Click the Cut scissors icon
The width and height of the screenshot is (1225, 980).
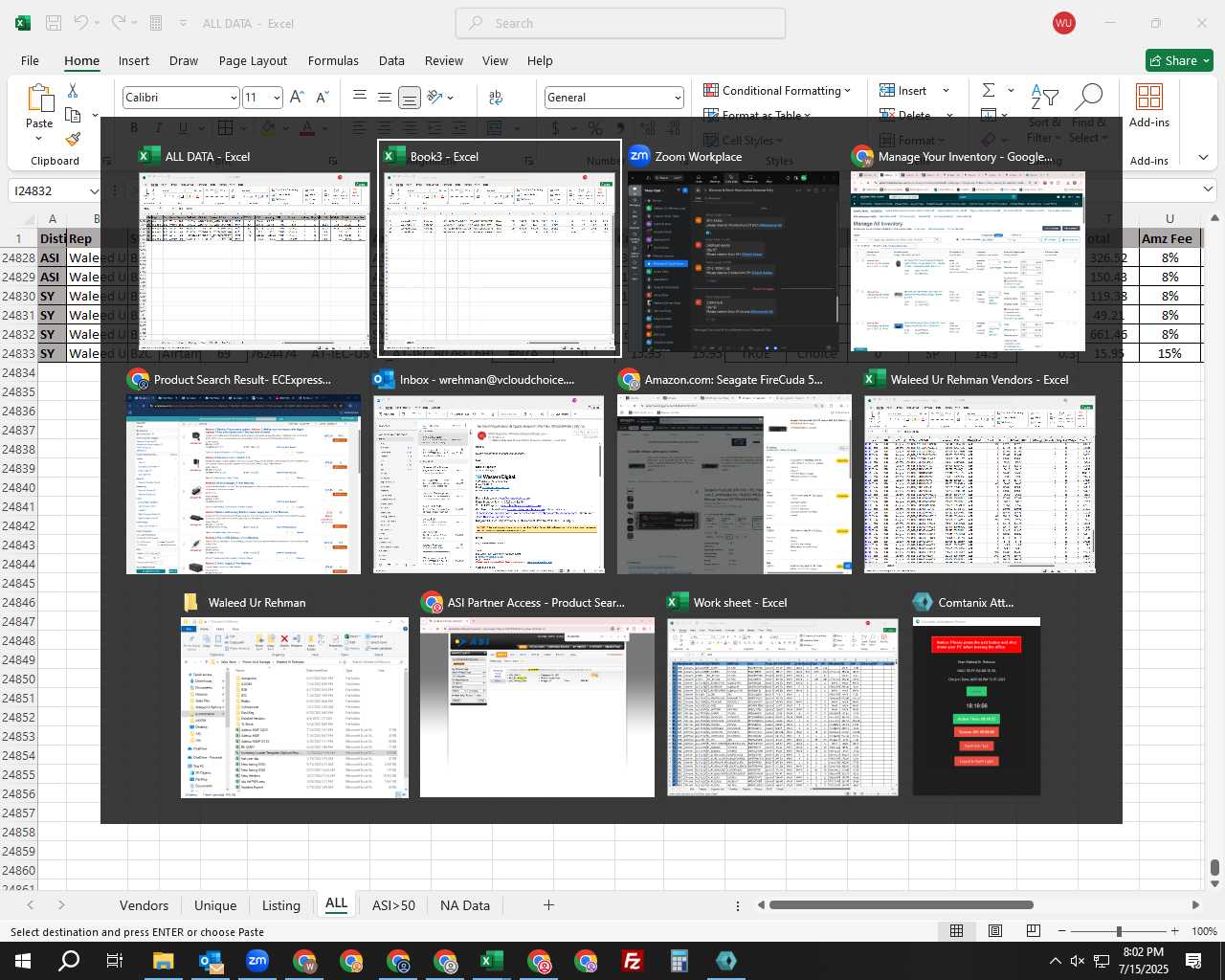tap(73, 90)
